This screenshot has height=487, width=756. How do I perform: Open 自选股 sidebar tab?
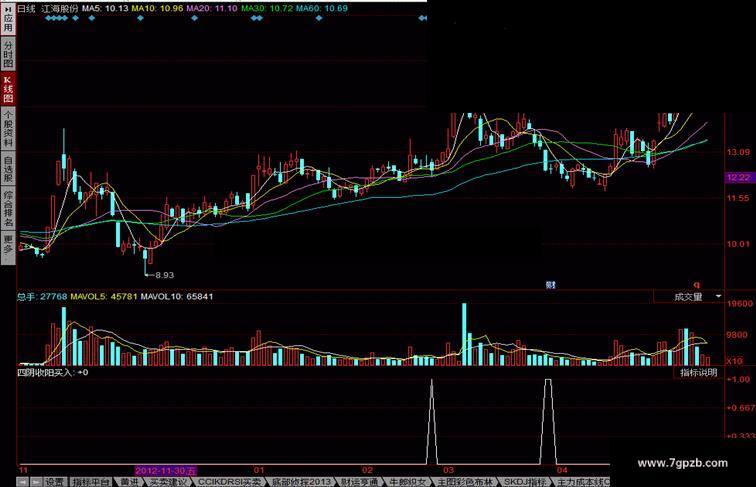pos(8,168)
